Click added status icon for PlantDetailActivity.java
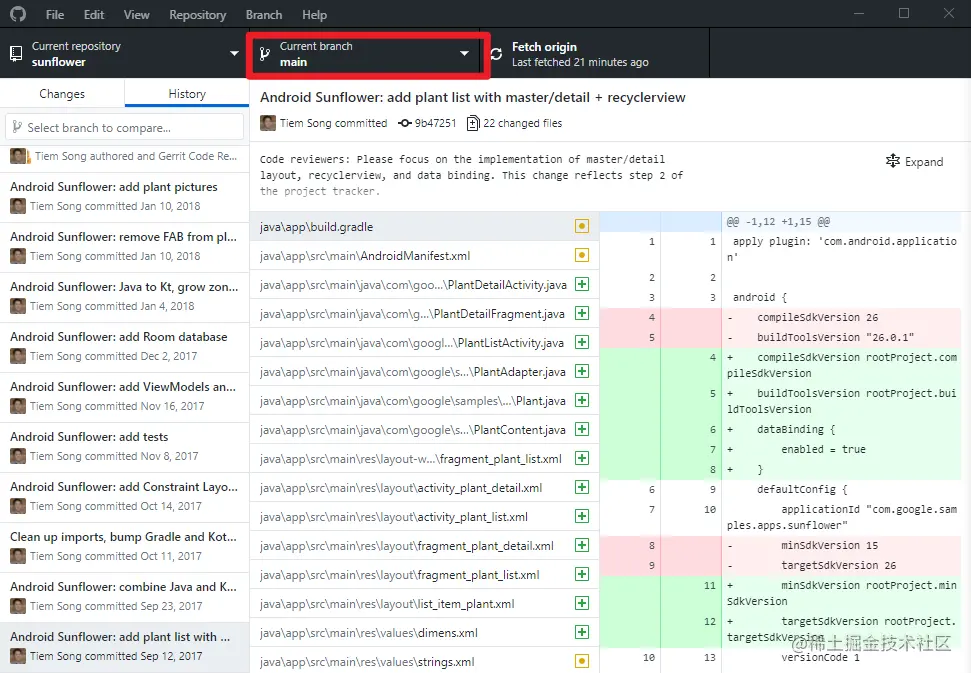This screenshot has height=673, width=971. pos(581,284)
